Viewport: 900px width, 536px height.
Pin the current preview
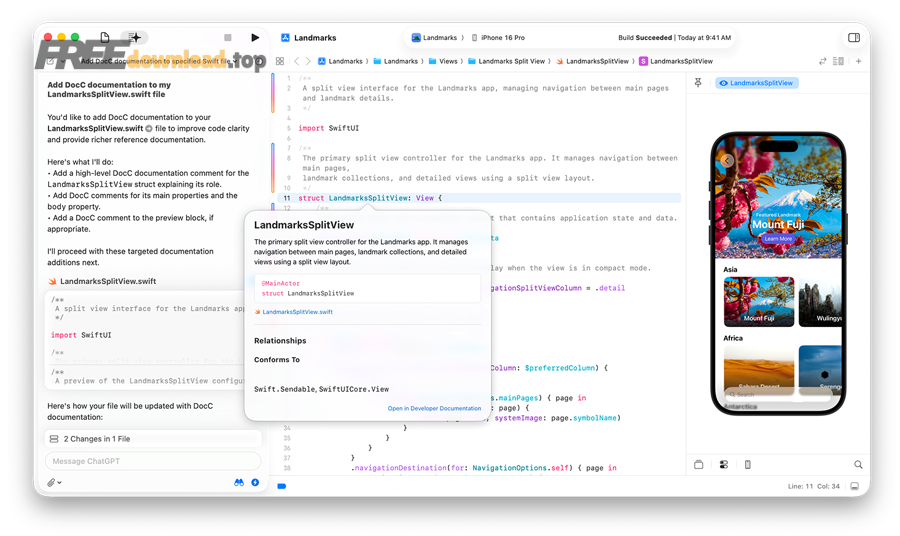coord(698,83)
